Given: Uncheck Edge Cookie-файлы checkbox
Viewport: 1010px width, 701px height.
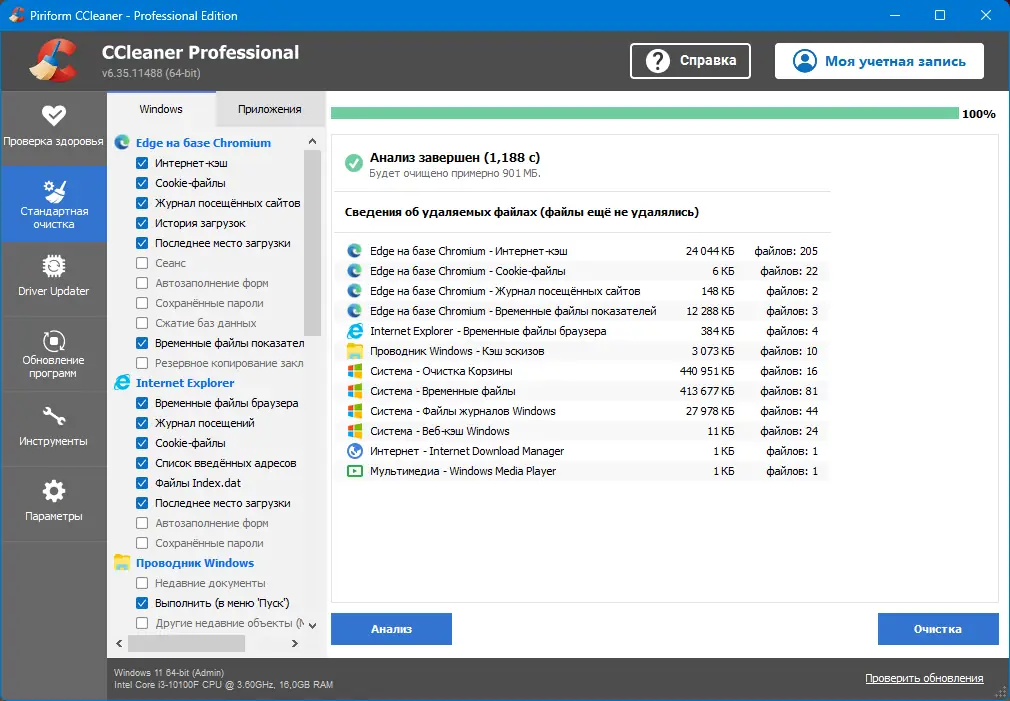Looking at the screenshot, I should pos(142,183).
